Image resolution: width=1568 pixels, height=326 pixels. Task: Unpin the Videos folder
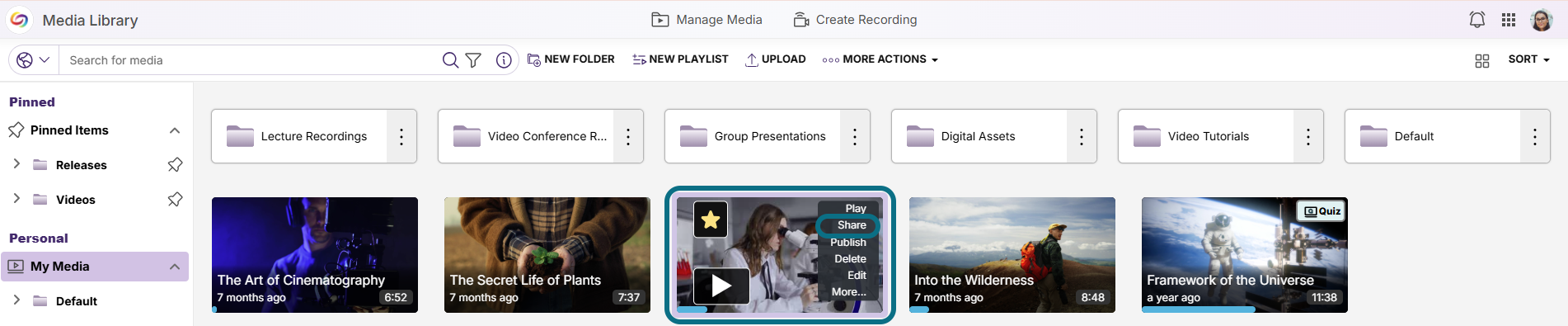click(x=175, y=200)
